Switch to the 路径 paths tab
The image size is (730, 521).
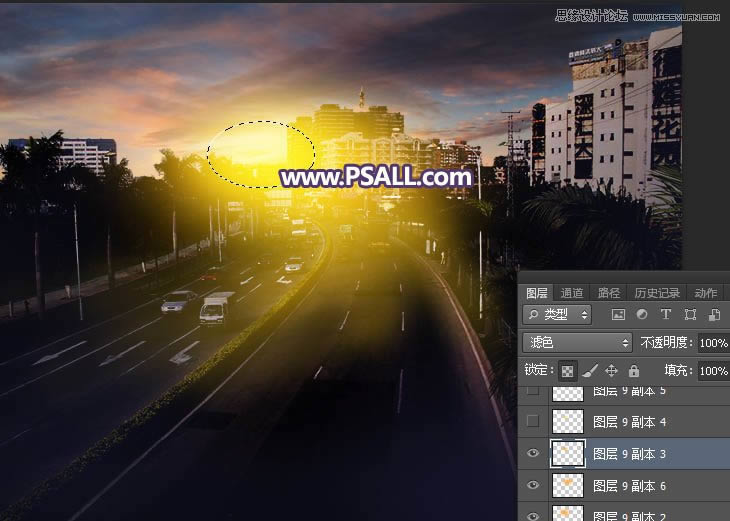pos(608,293)
